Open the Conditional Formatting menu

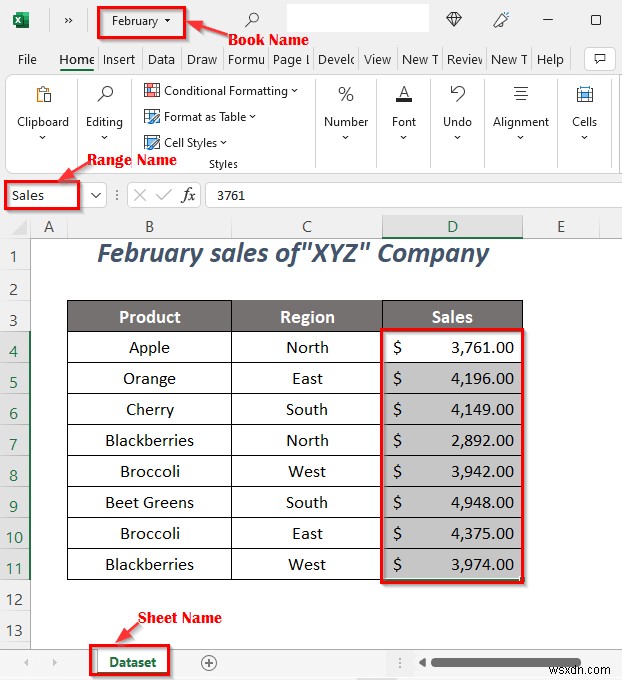[x=221, y=91]
